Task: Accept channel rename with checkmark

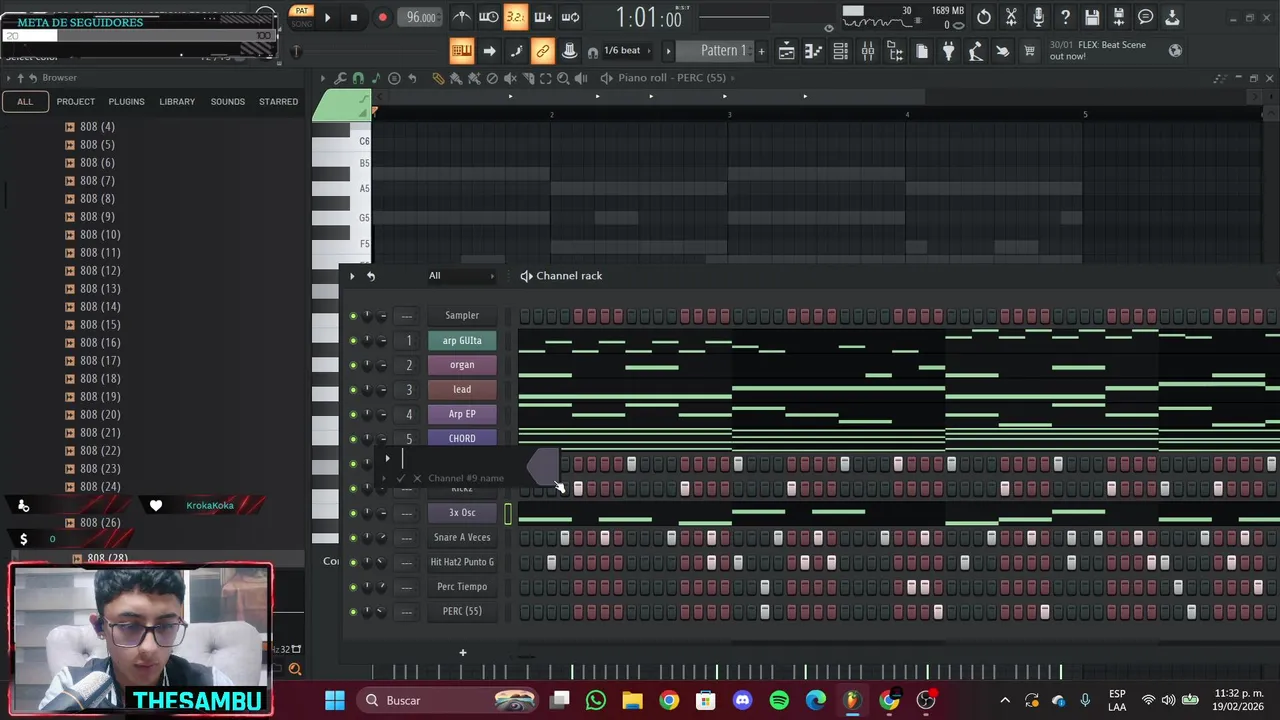Action: click(x=400, y=478)
